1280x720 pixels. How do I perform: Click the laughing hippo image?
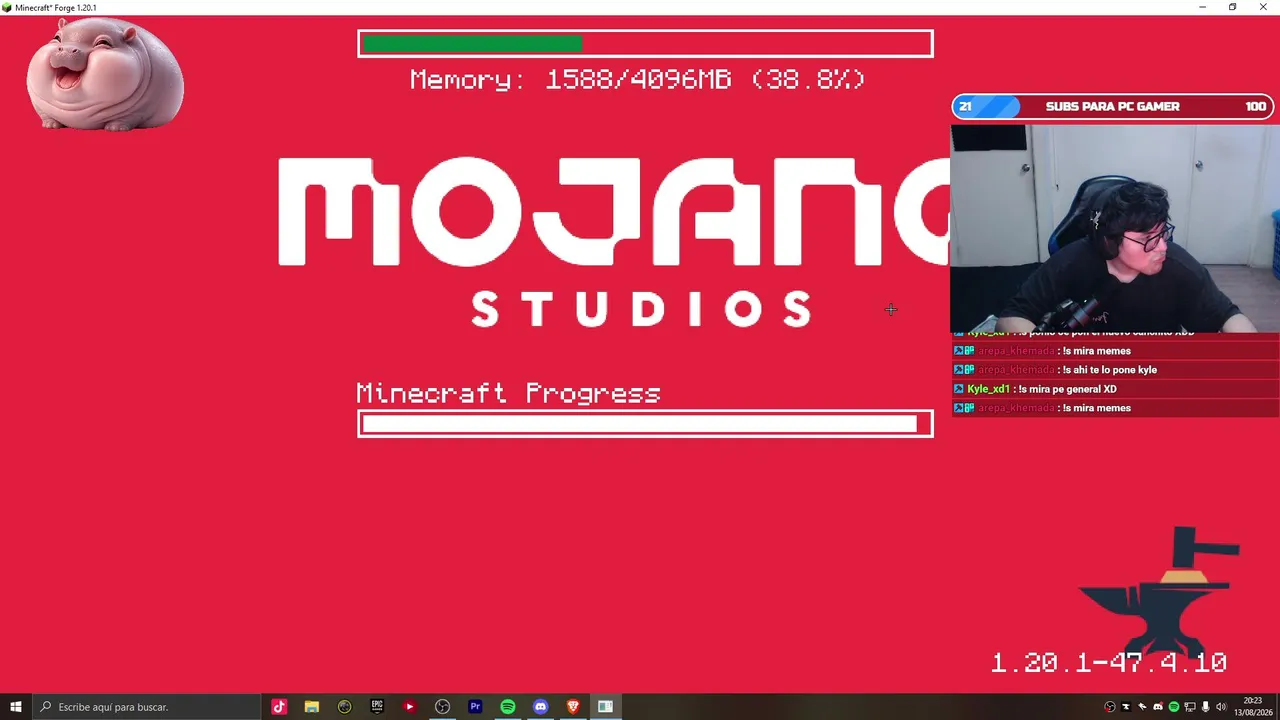click(x=105, y=75)
